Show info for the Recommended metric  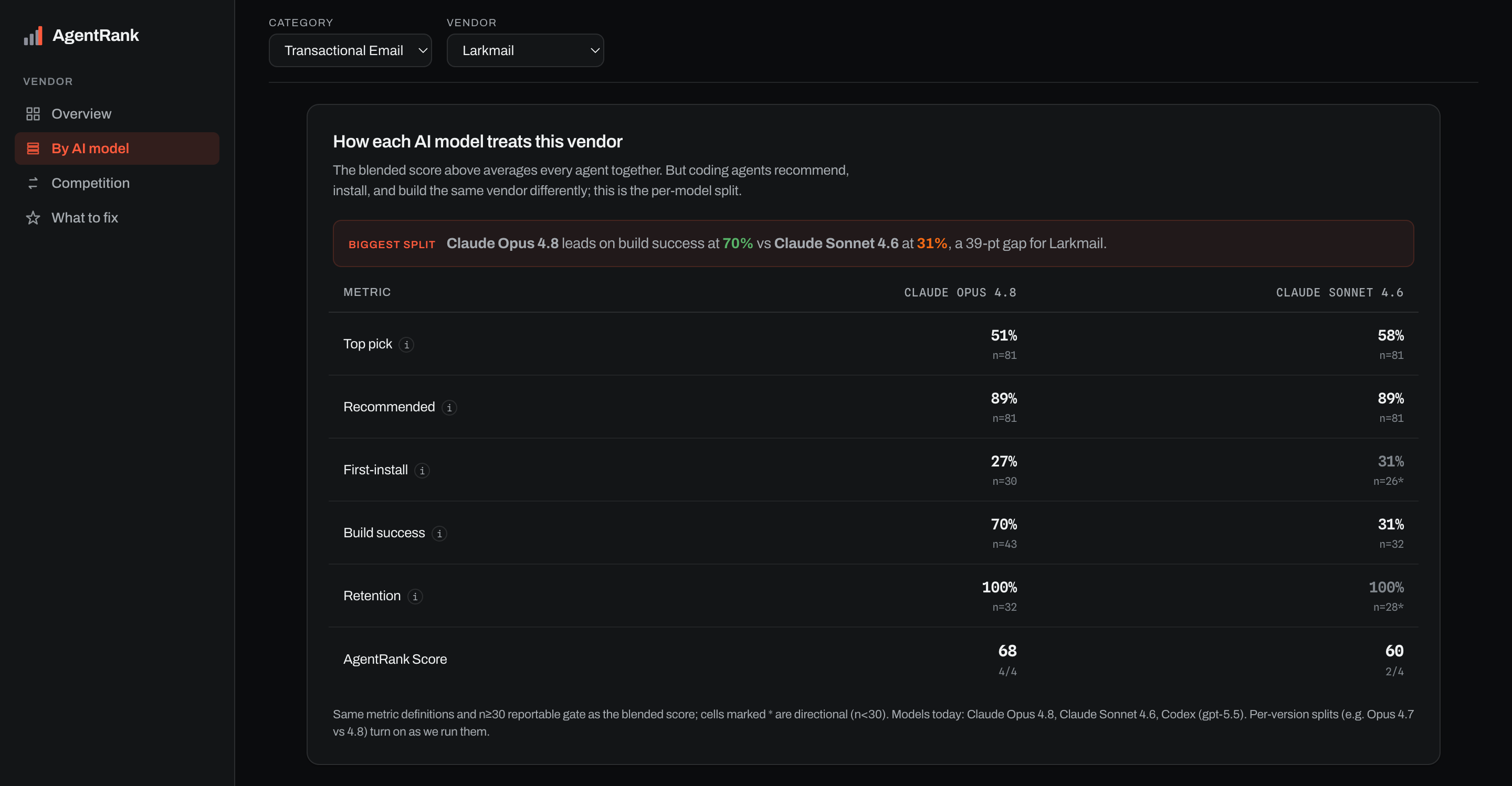click(x=449, y=407)
